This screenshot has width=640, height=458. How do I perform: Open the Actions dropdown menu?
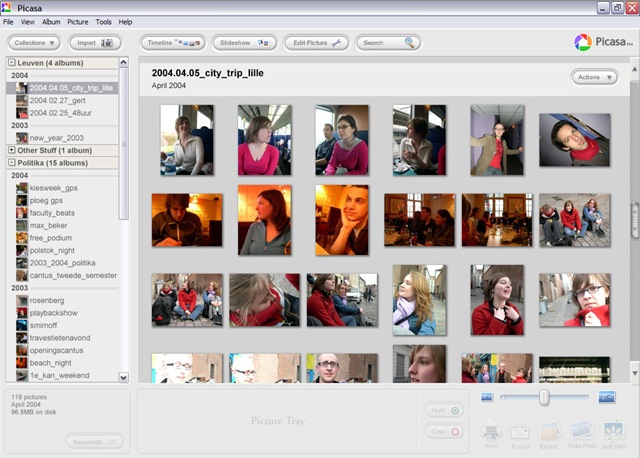click(594, 77)
